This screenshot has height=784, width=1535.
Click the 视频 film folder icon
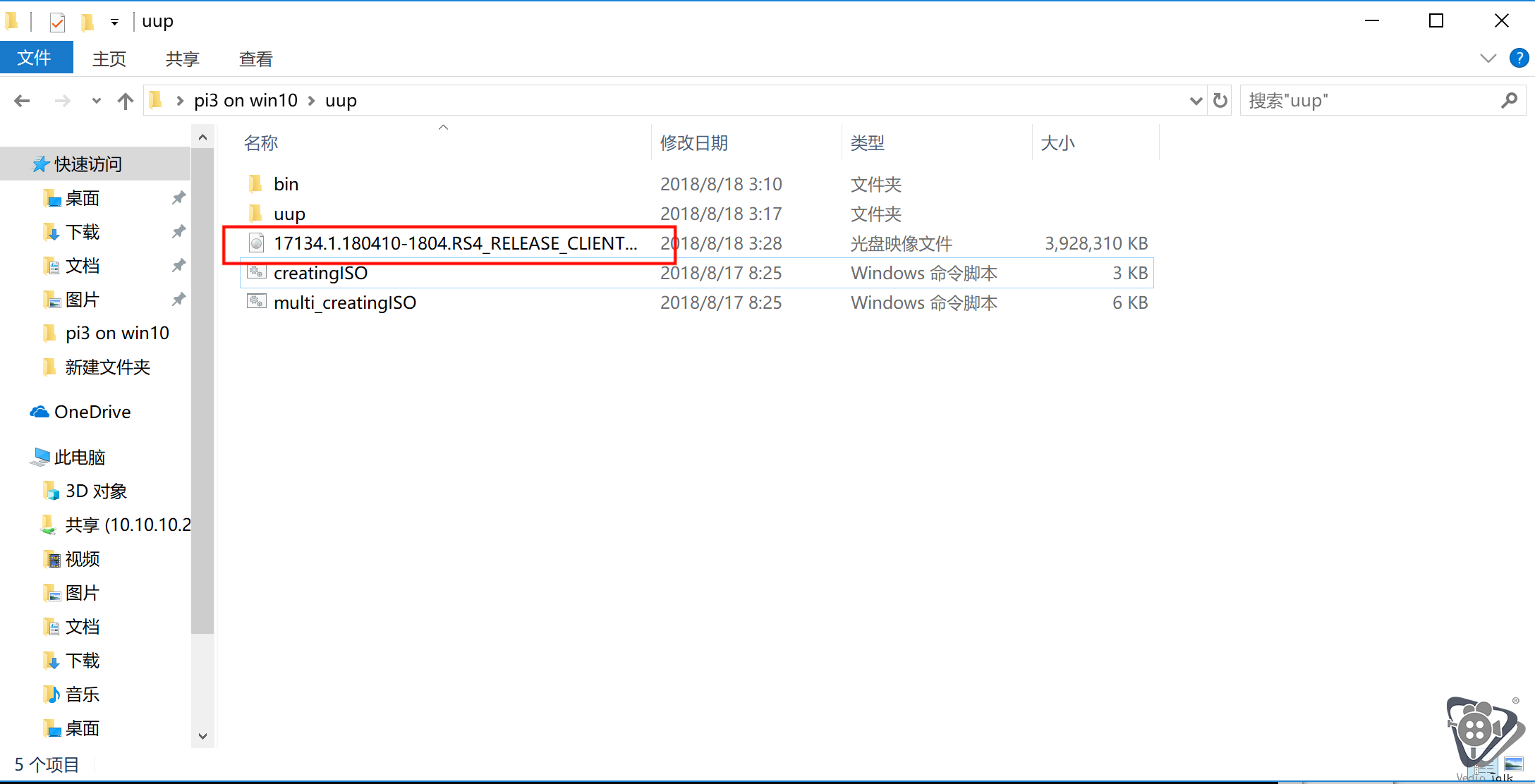click(51, 558)
